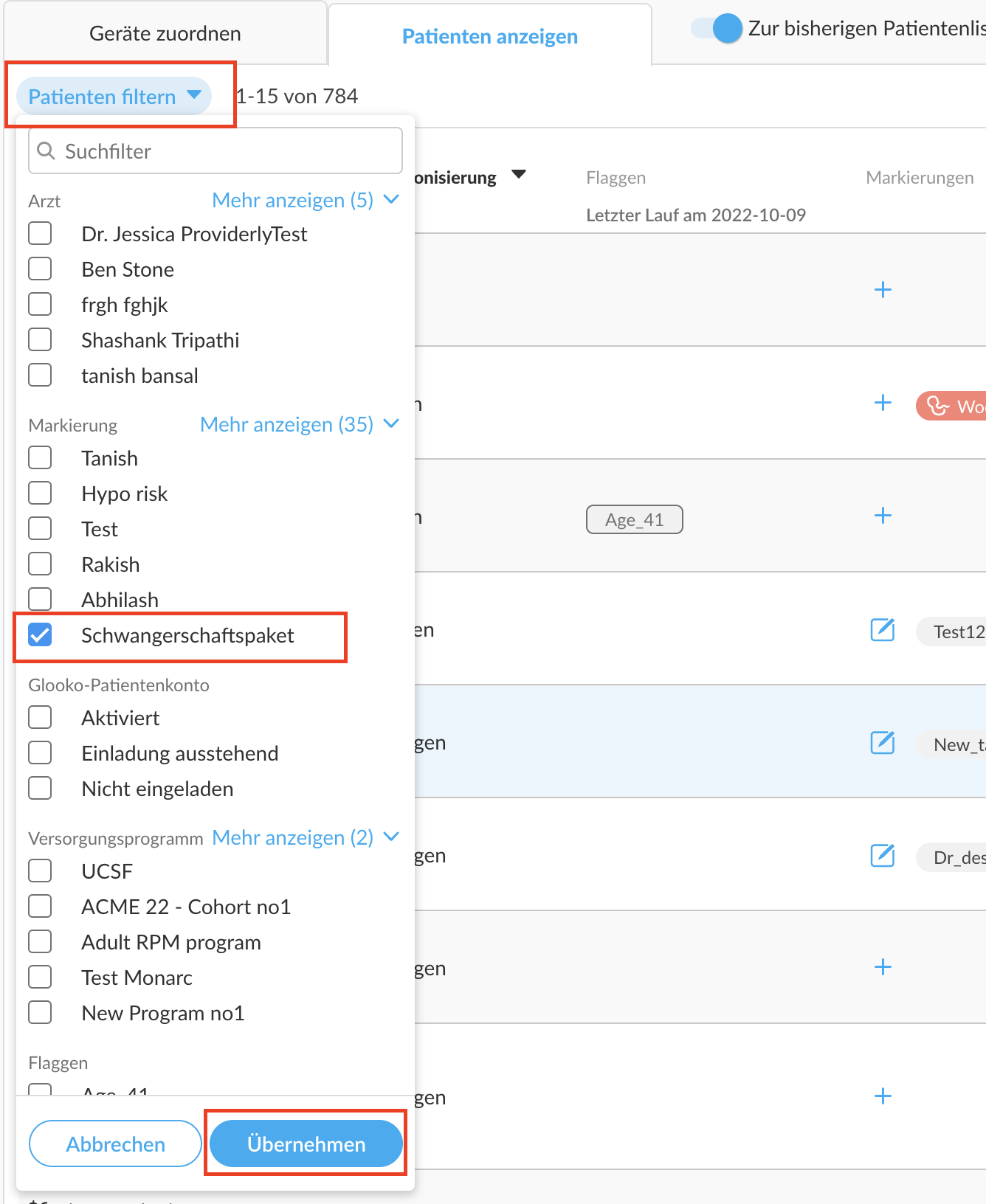Tick New Program no1 checkbox
This screenshot has height=1204, width=986.
(x=40, y=1012)
